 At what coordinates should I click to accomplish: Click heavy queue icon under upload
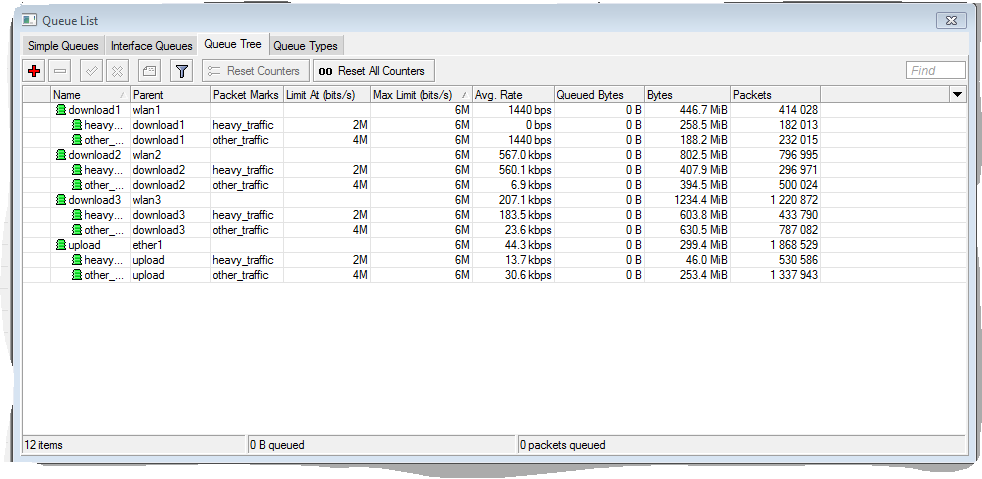76,260
